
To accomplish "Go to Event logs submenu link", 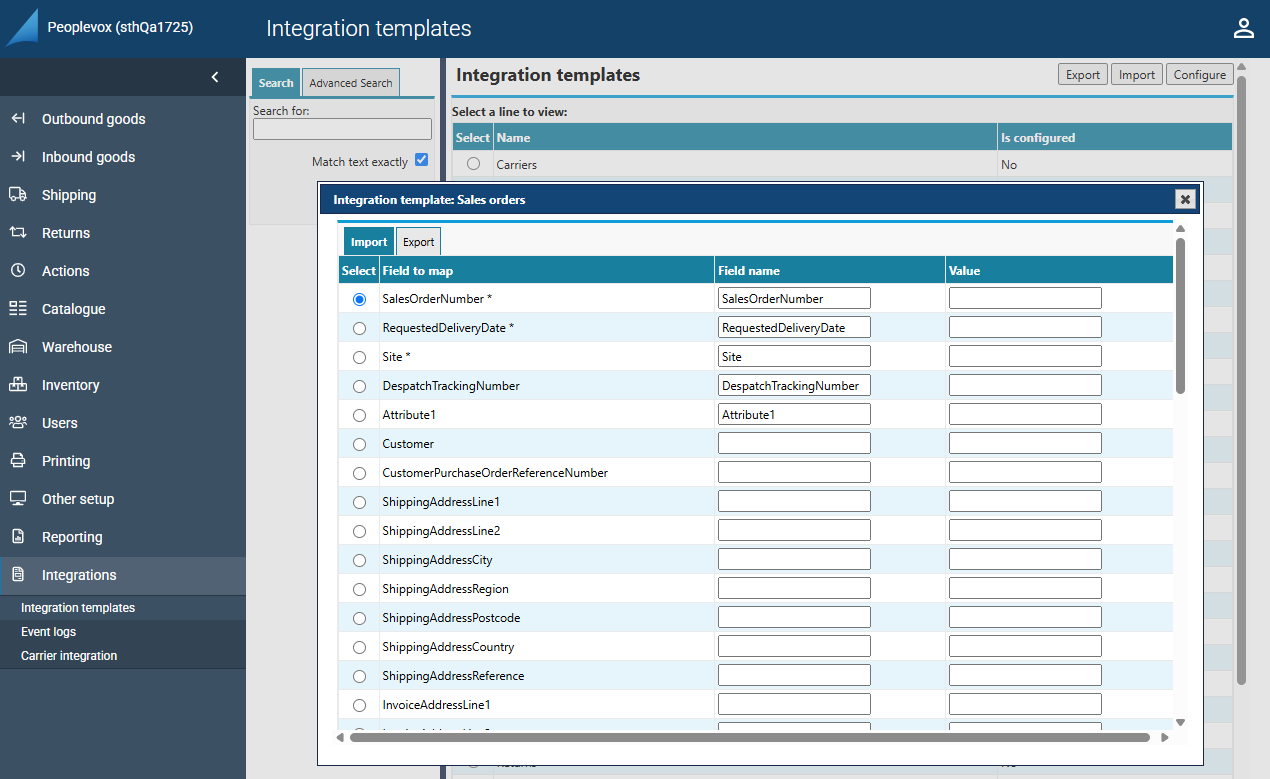I will pyautogui.click(x=48, y=632).
